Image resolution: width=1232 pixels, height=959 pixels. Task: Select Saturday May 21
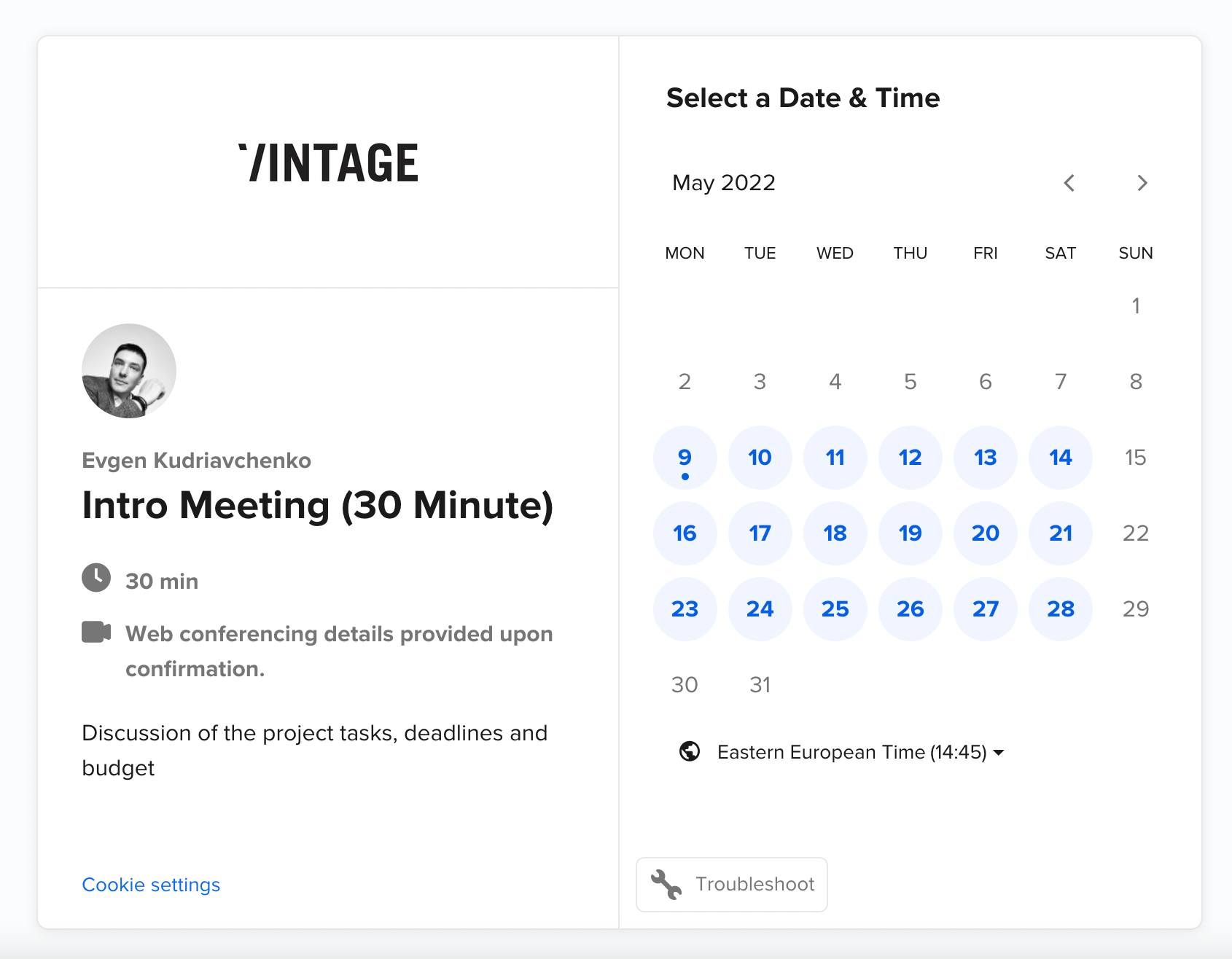point(1060,533)
